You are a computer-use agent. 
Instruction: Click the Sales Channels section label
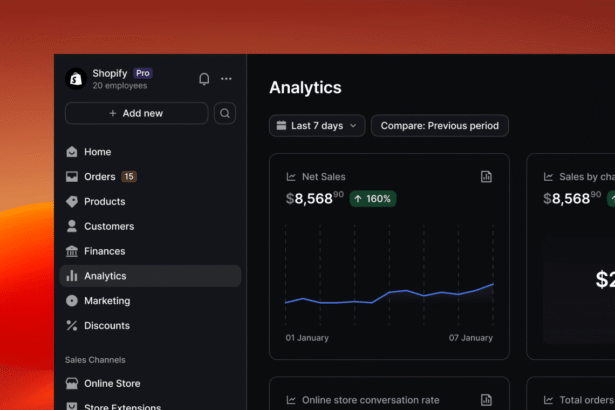point(95,360)
